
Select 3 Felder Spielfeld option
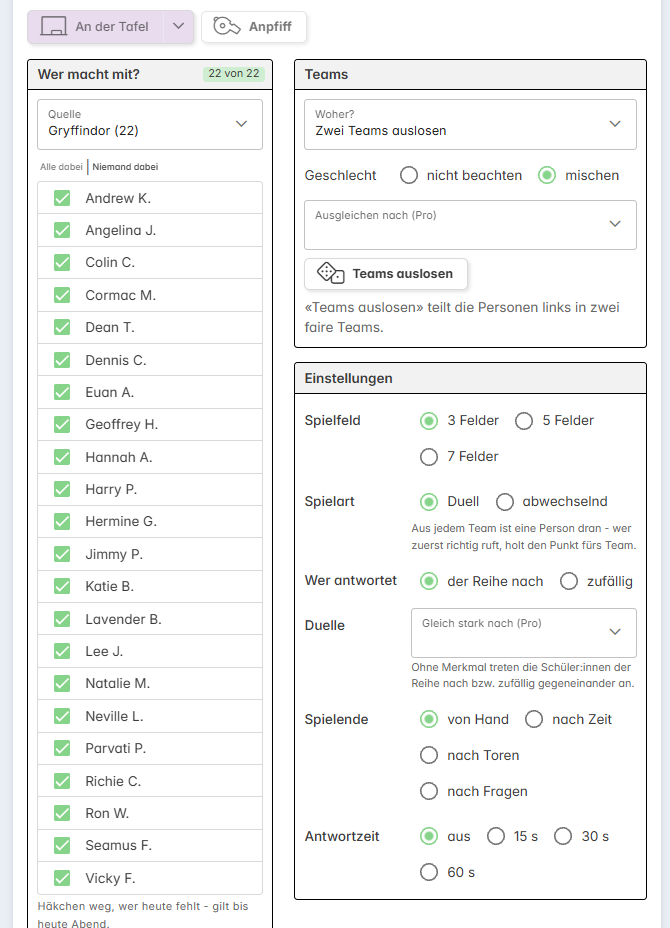429,421
